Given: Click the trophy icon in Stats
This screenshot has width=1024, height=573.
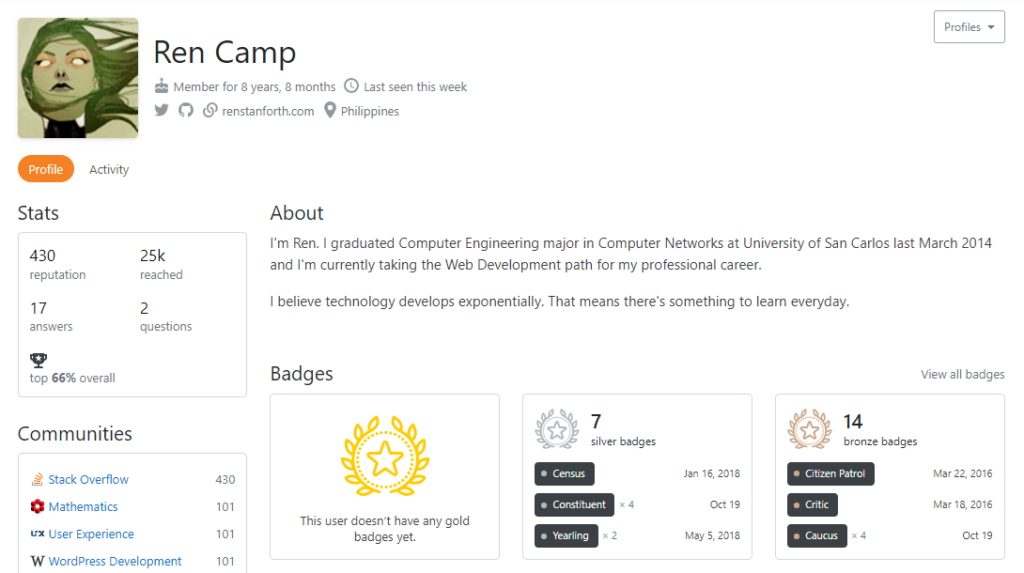Looking at the screenshot, I should [x=39, y=360].
